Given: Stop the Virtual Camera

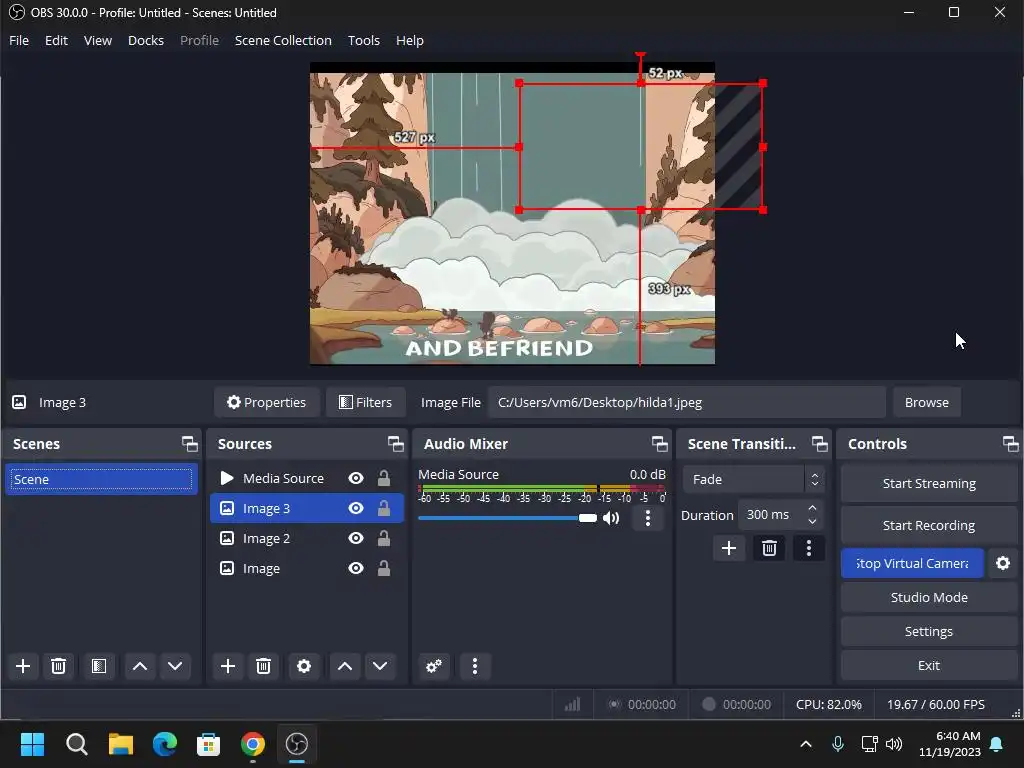Looking at the screenshot, I should [x=912, y=563].
